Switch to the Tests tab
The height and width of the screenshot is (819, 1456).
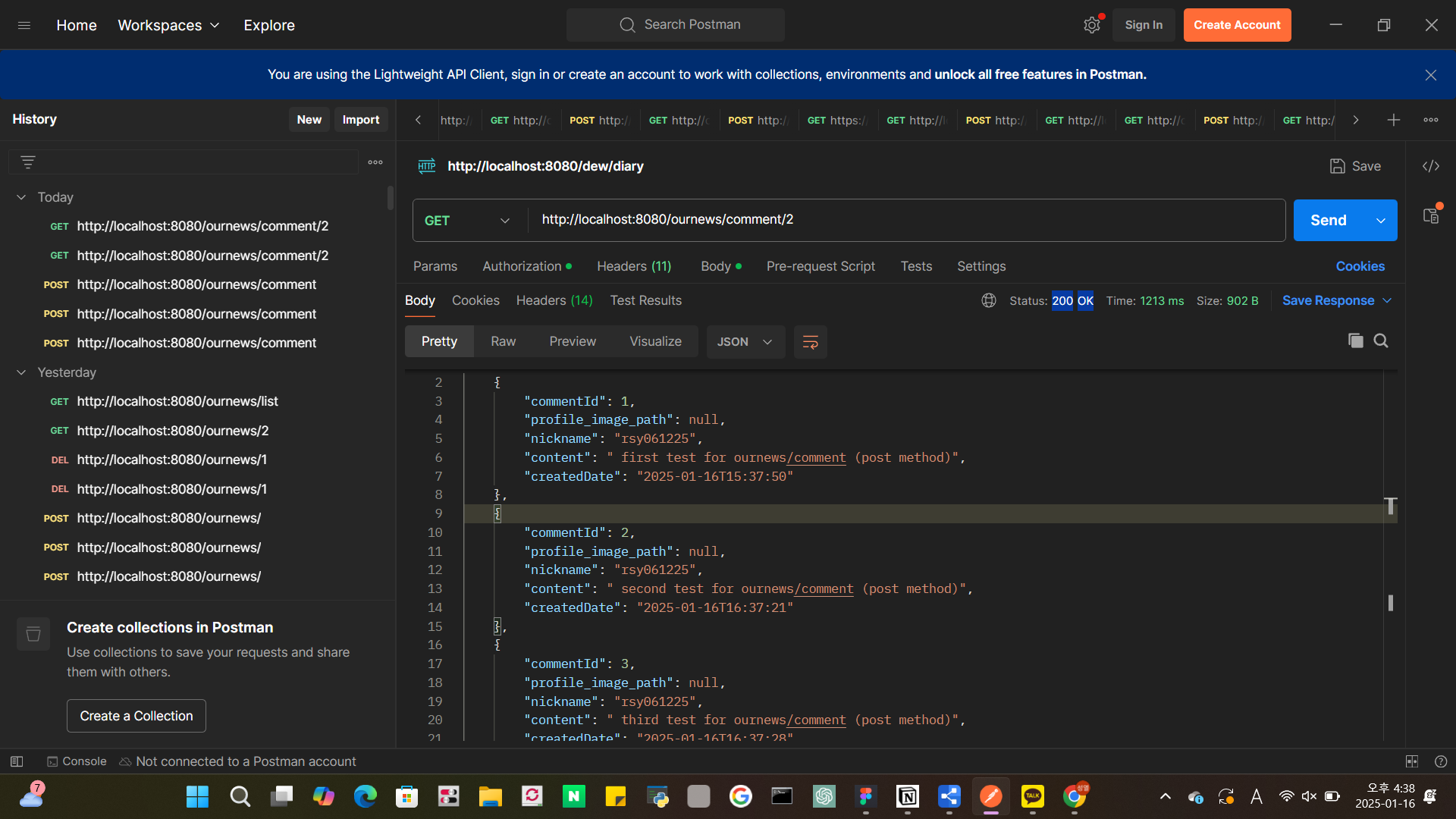[x=916, y=266]
